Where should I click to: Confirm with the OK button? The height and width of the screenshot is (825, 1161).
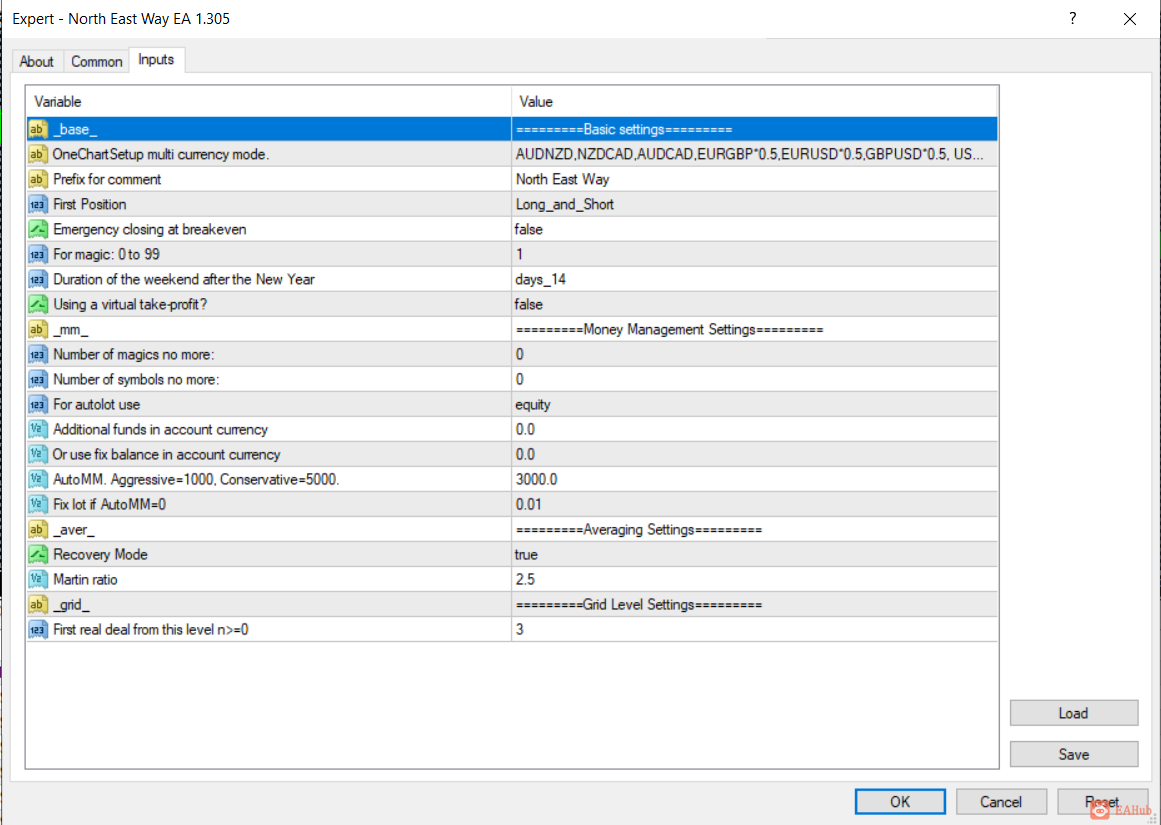tap(900, 801)
